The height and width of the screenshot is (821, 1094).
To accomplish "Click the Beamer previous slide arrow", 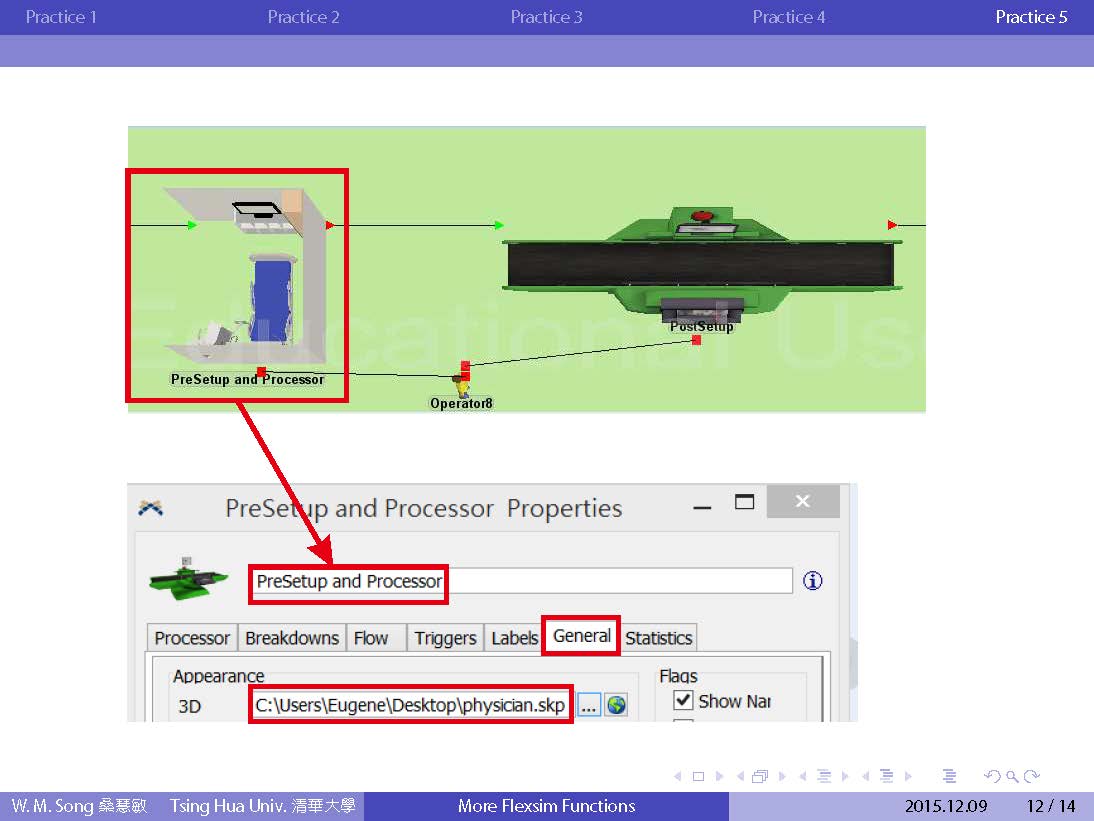I will point(677,776).
